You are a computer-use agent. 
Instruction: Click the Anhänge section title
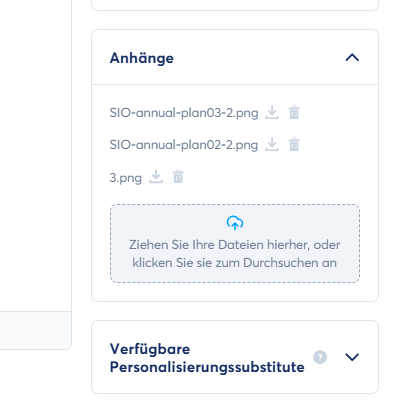pos(142,58)
